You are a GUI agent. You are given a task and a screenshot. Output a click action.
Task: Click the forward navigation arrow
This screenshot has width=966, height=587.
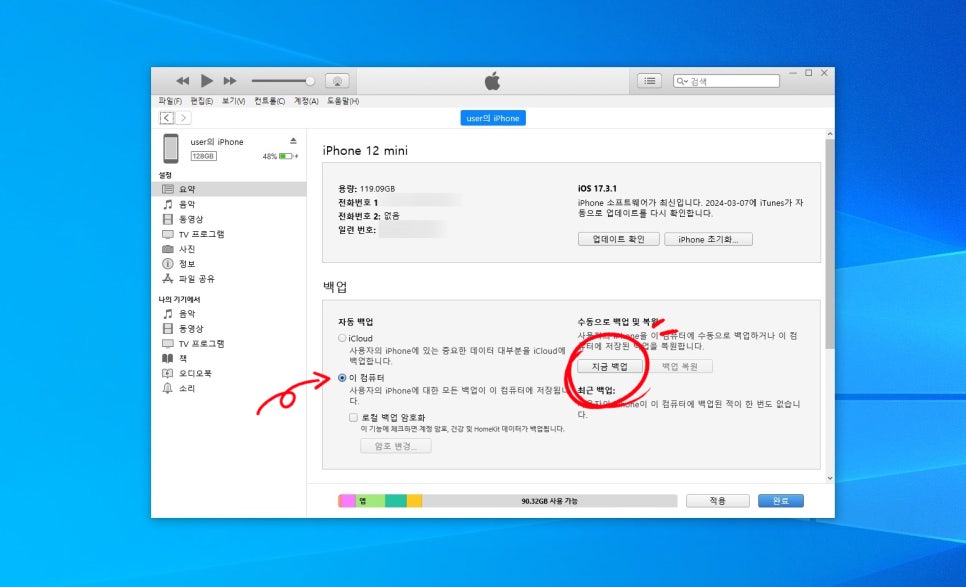pos(184,118)
